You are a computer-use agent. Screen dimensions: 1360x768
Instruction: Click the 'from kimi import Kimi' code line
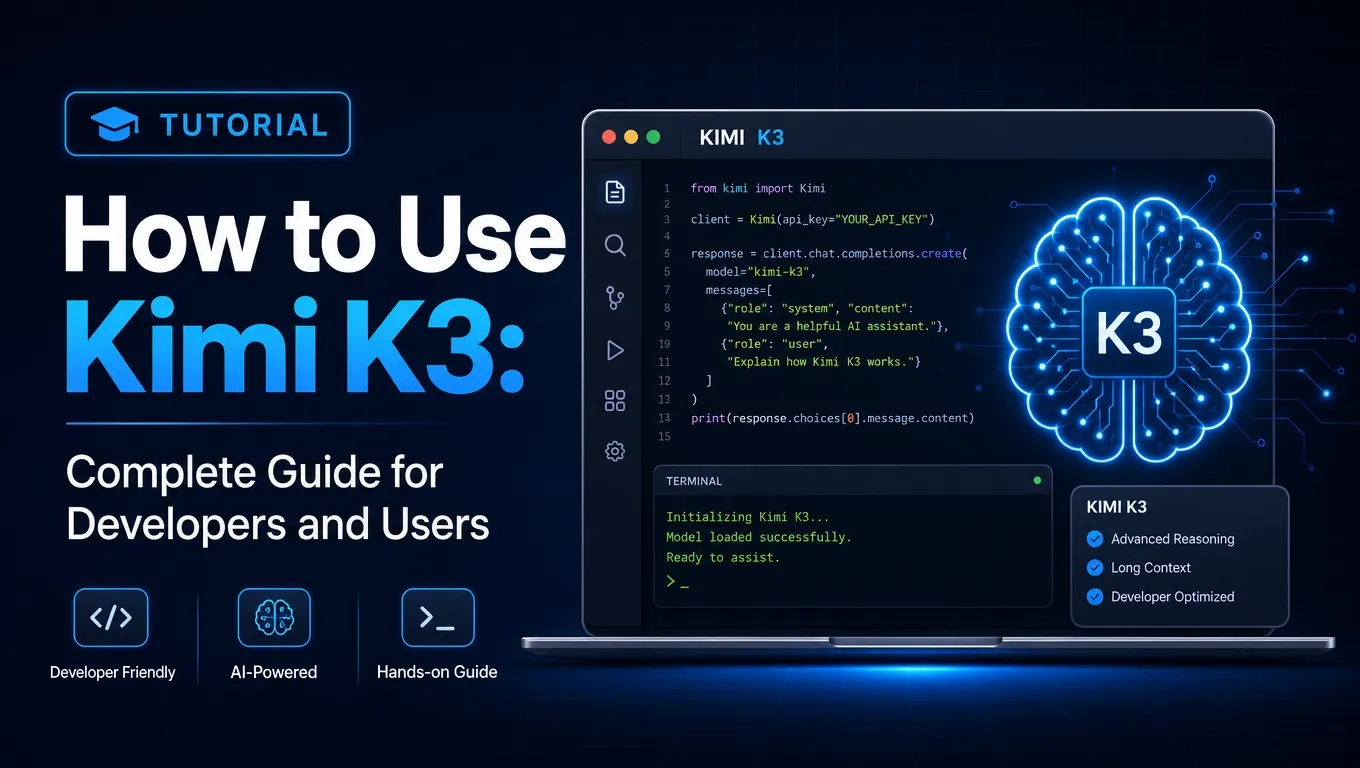(758, 188)
